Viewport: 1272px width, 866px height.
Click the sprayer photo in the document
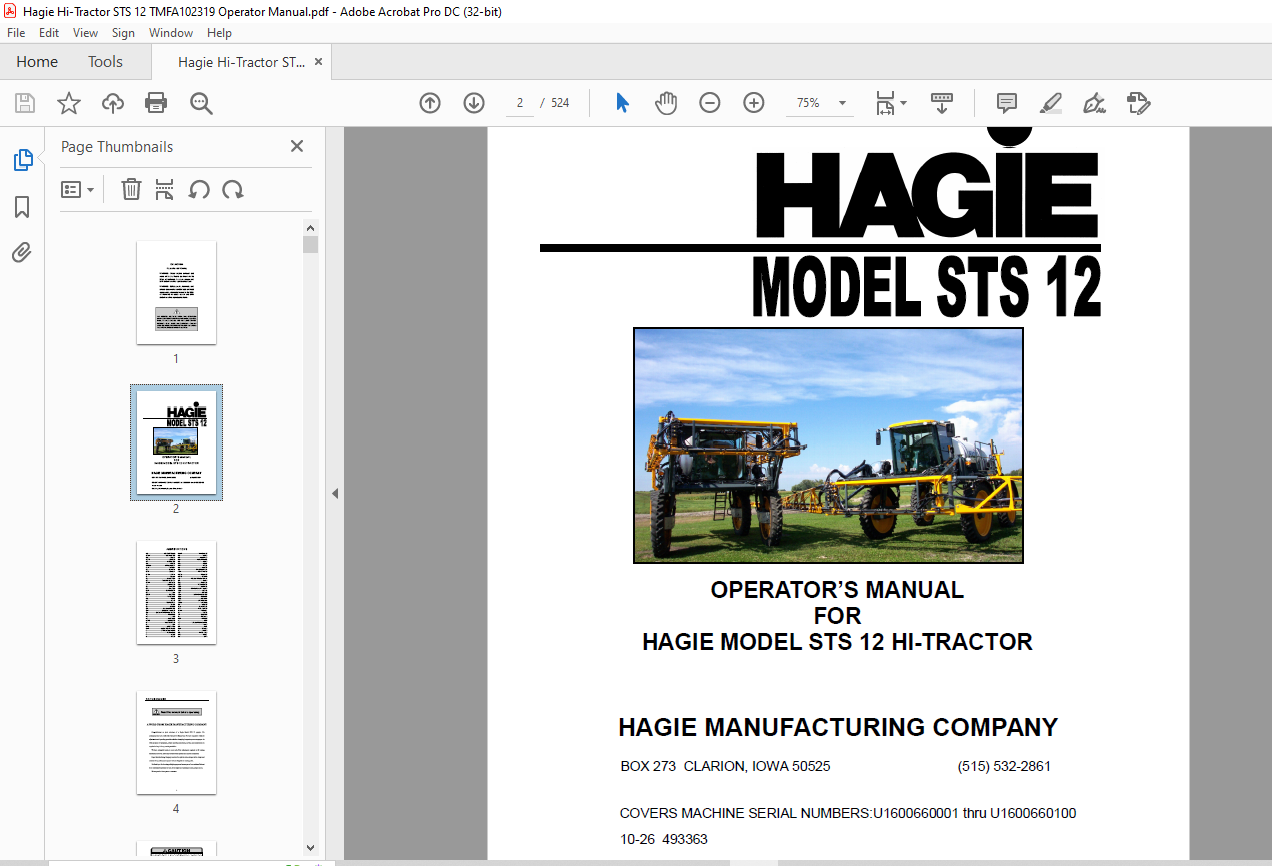(828, 446)
